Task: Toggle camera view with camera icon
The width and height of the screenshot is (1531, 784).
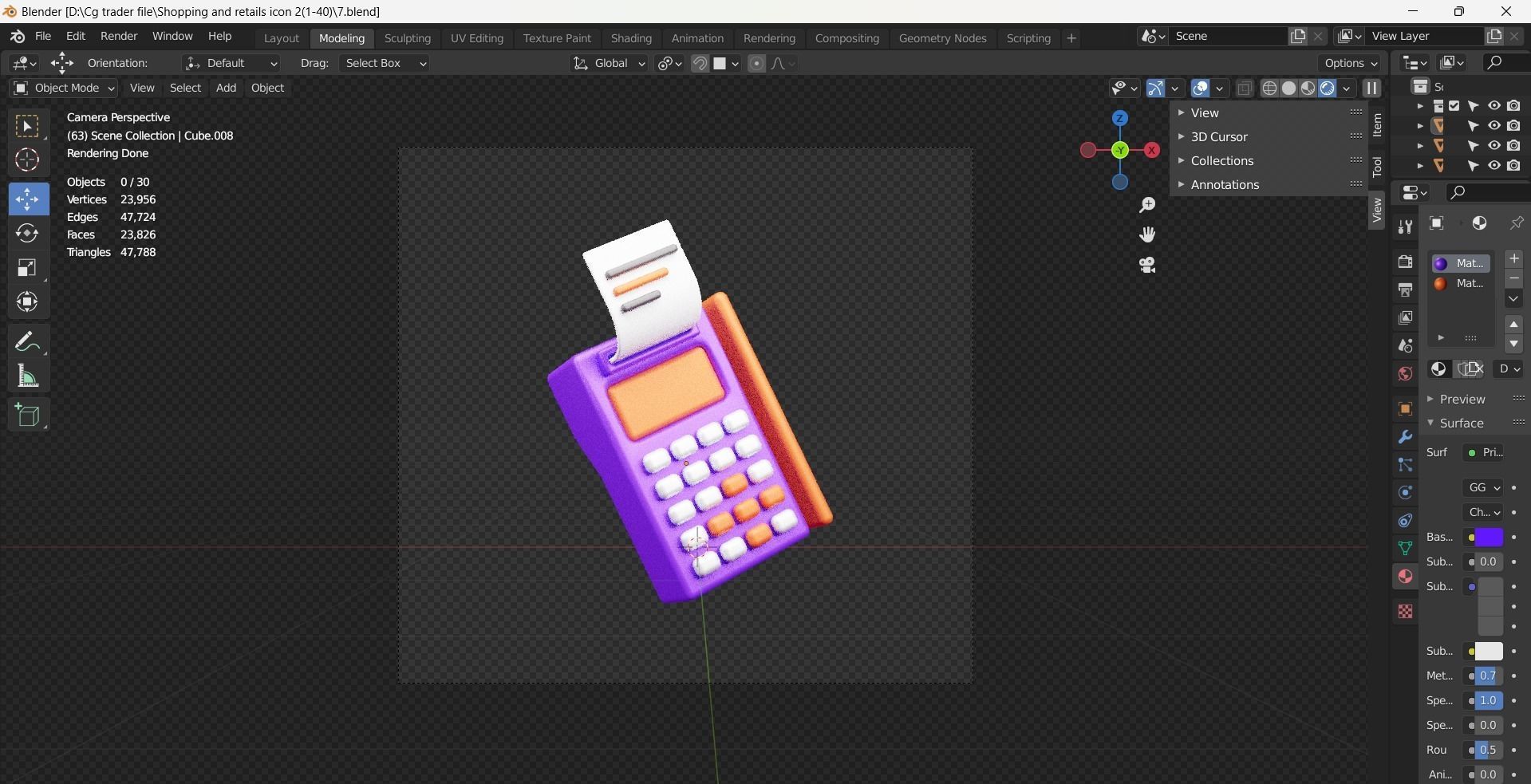Action: 1147,265
